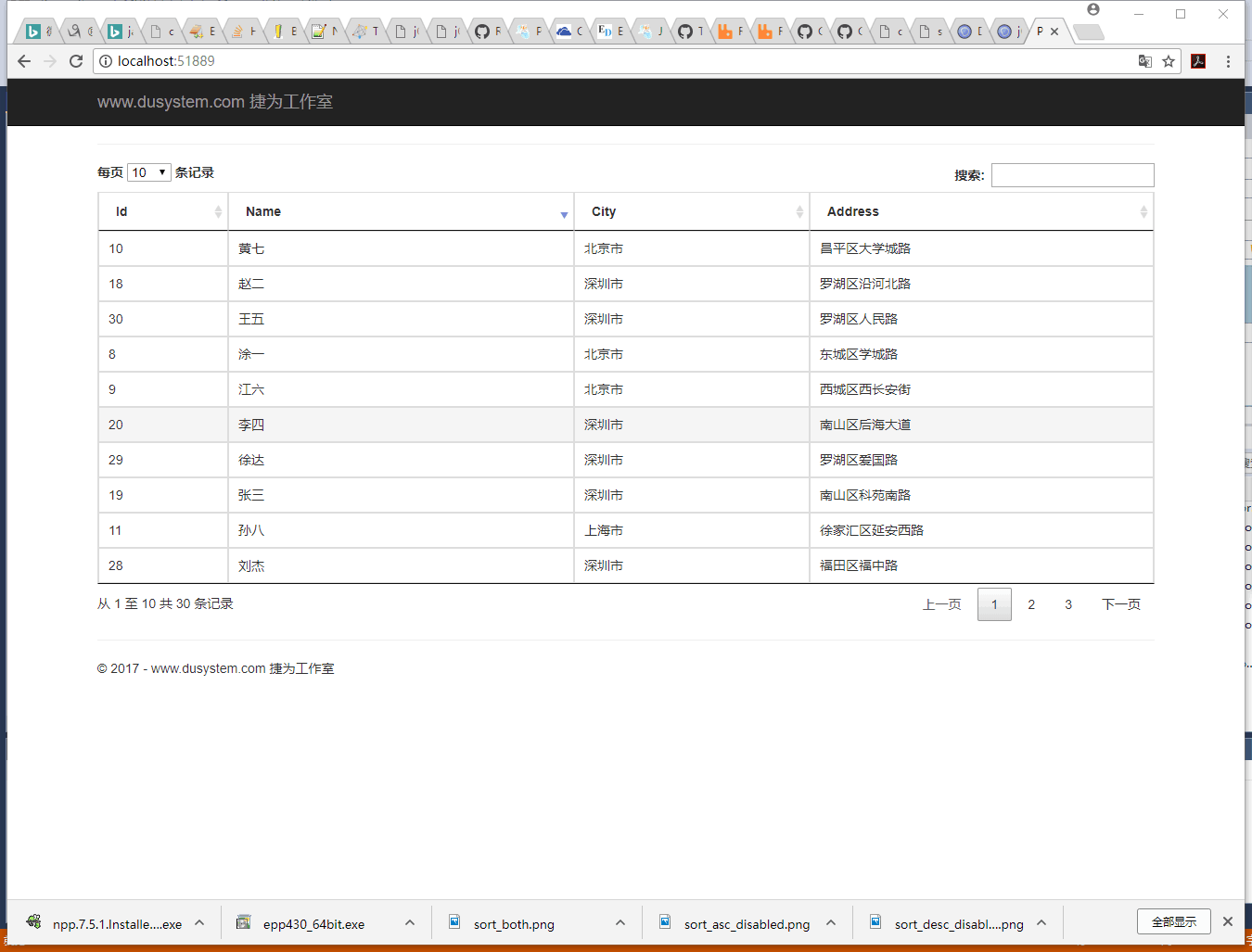This screenshot has width=1252, height=952.
Task: Expand options for epp430_64bit.exe download
Action: pyautogui.click(x=410, y=923)
